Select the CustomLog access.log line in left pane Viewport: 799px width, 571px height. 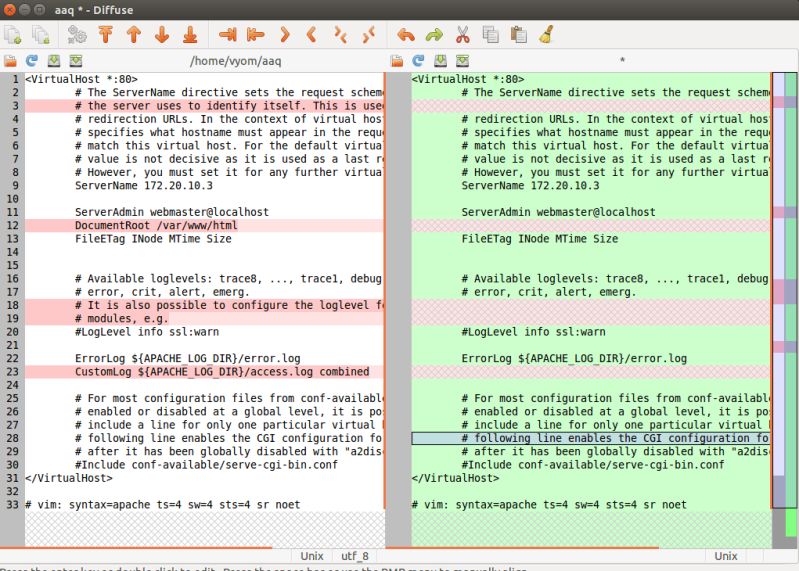point(204,372)
